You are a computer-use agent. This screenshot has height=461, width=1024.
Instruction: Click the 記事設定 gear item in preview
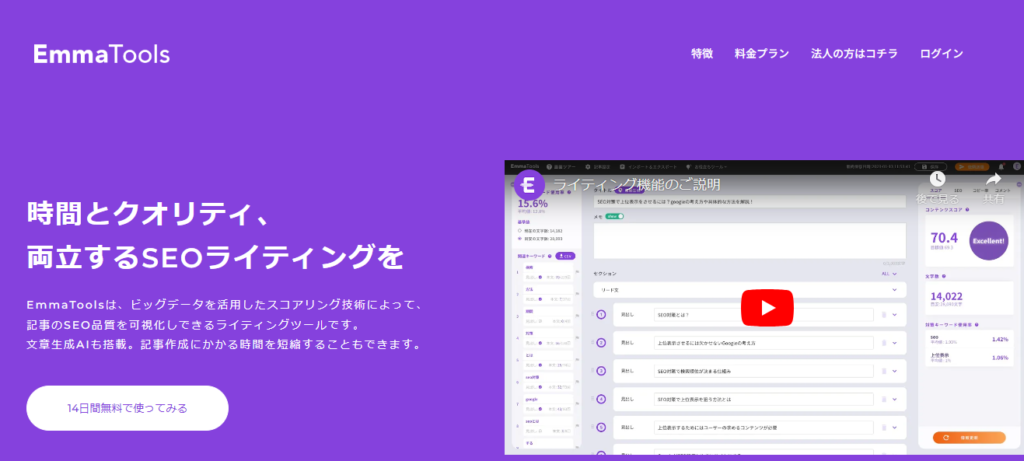coord(598,167)
